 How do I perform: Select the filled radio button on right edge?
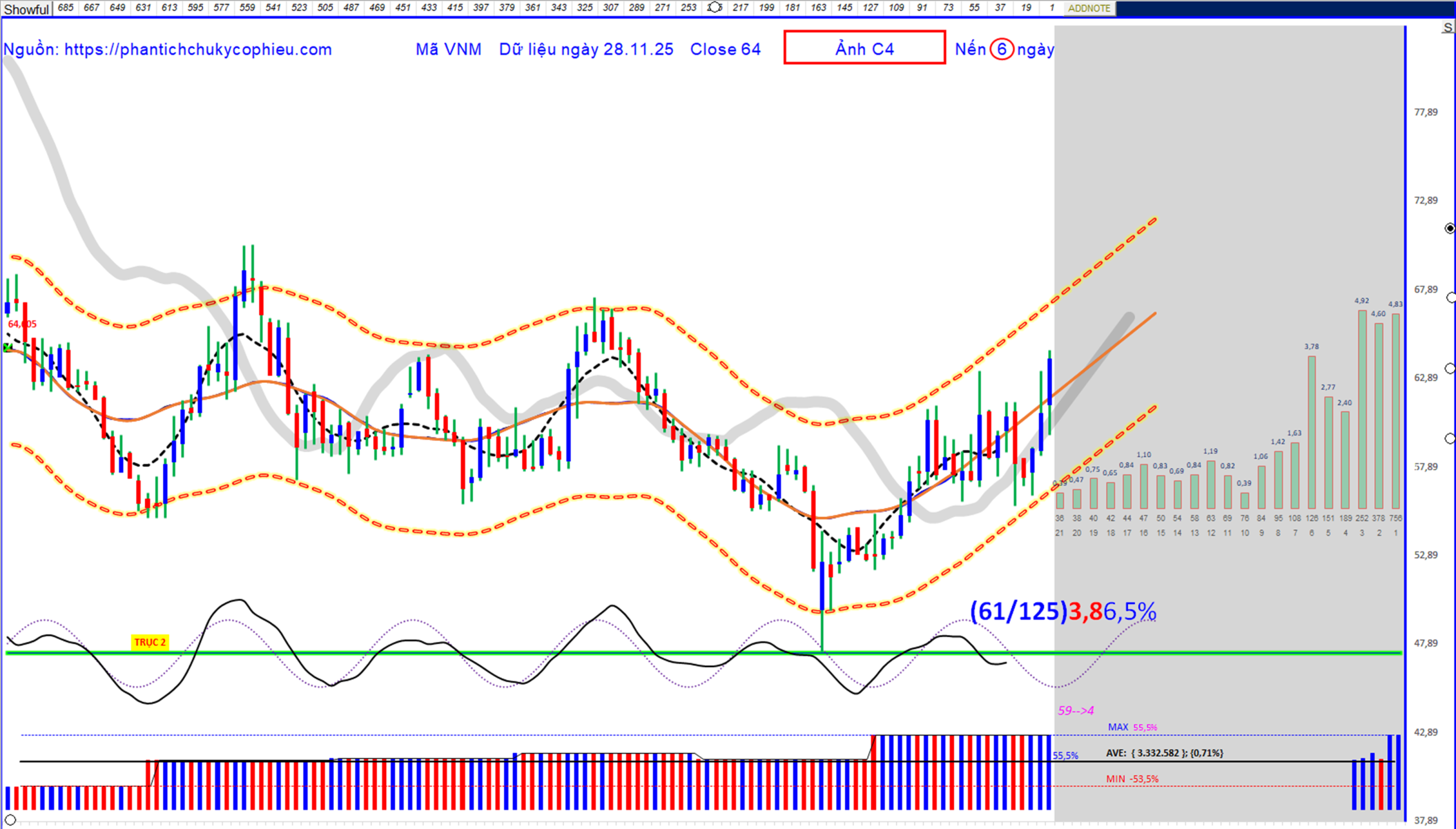1450,229
